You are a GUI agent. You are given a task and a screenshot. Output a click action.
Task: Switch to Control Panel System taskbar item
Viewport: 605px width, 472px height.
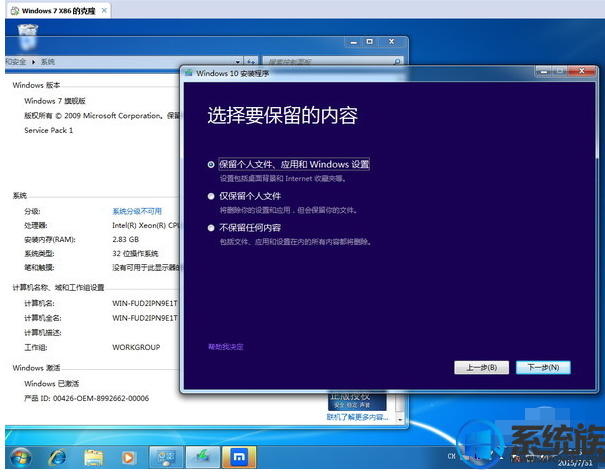166,458
